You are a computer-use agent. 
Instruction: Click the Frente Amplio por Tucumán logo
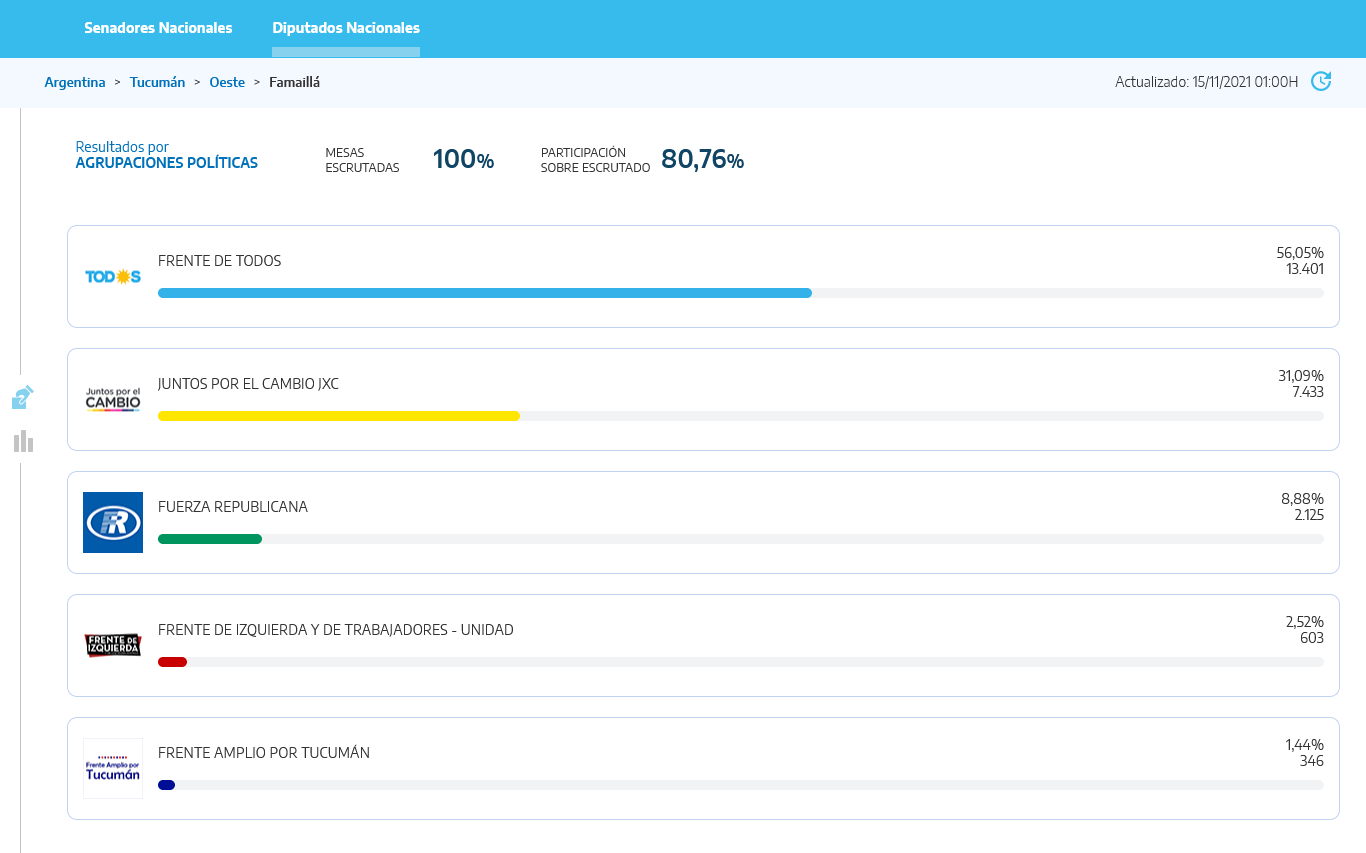pos(113,768)
